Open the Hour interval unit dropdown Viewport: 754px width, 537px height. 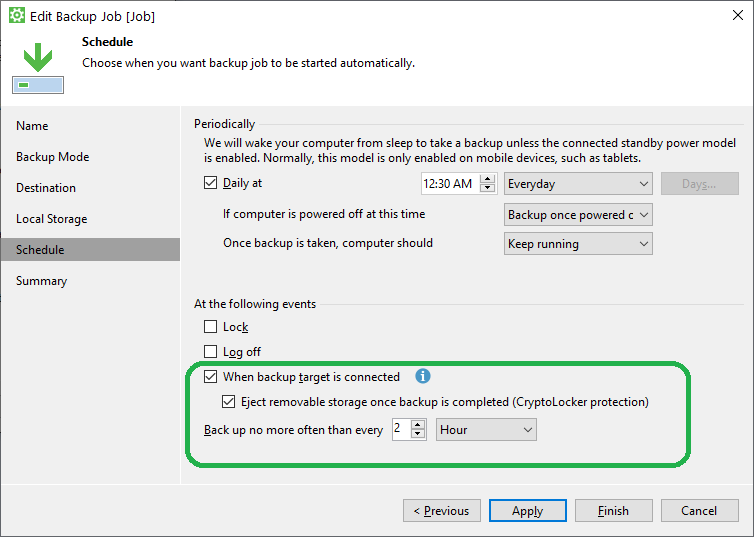[x=487, y=430]
